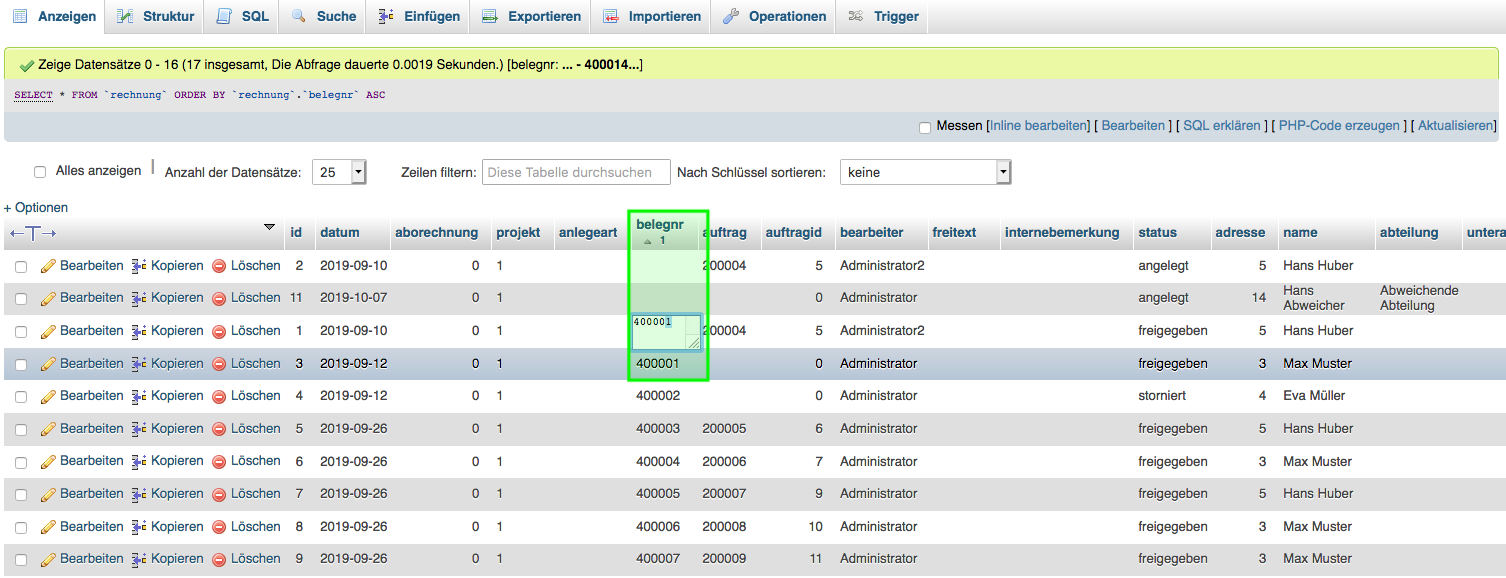Click the pencil edit icon for row id 5

click(x=47, y=430)
